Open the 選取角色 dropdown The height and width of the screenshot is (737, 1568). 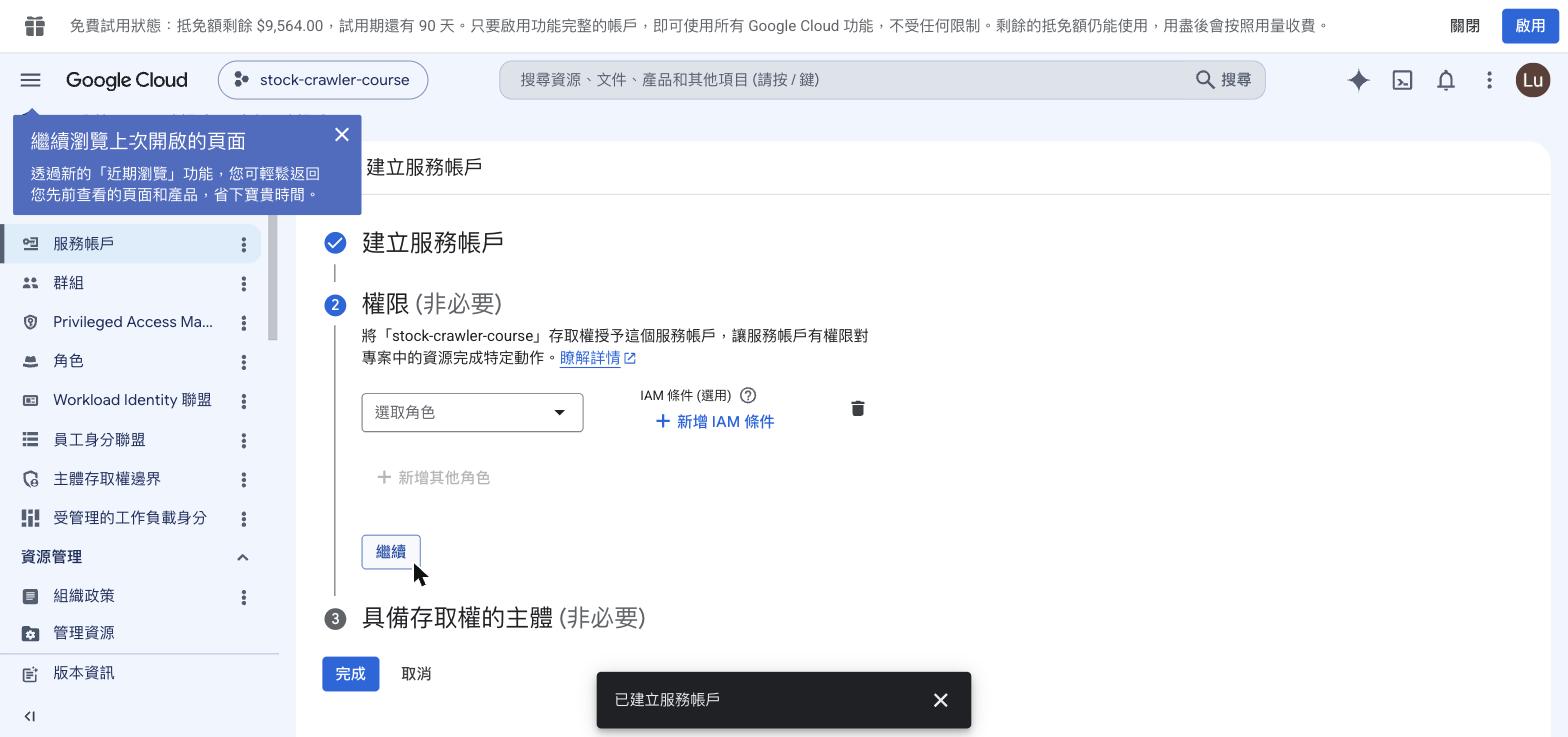472,412
